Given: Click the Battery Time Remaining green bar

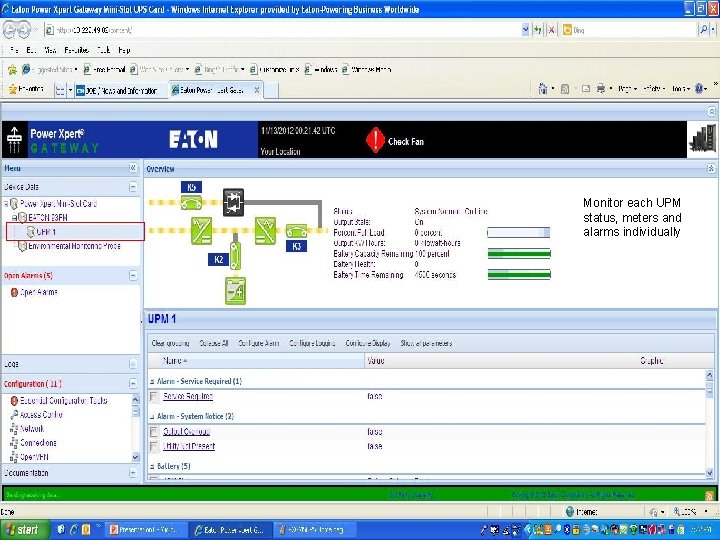Looking at the screenshot, I should click(x=519, y=275).
